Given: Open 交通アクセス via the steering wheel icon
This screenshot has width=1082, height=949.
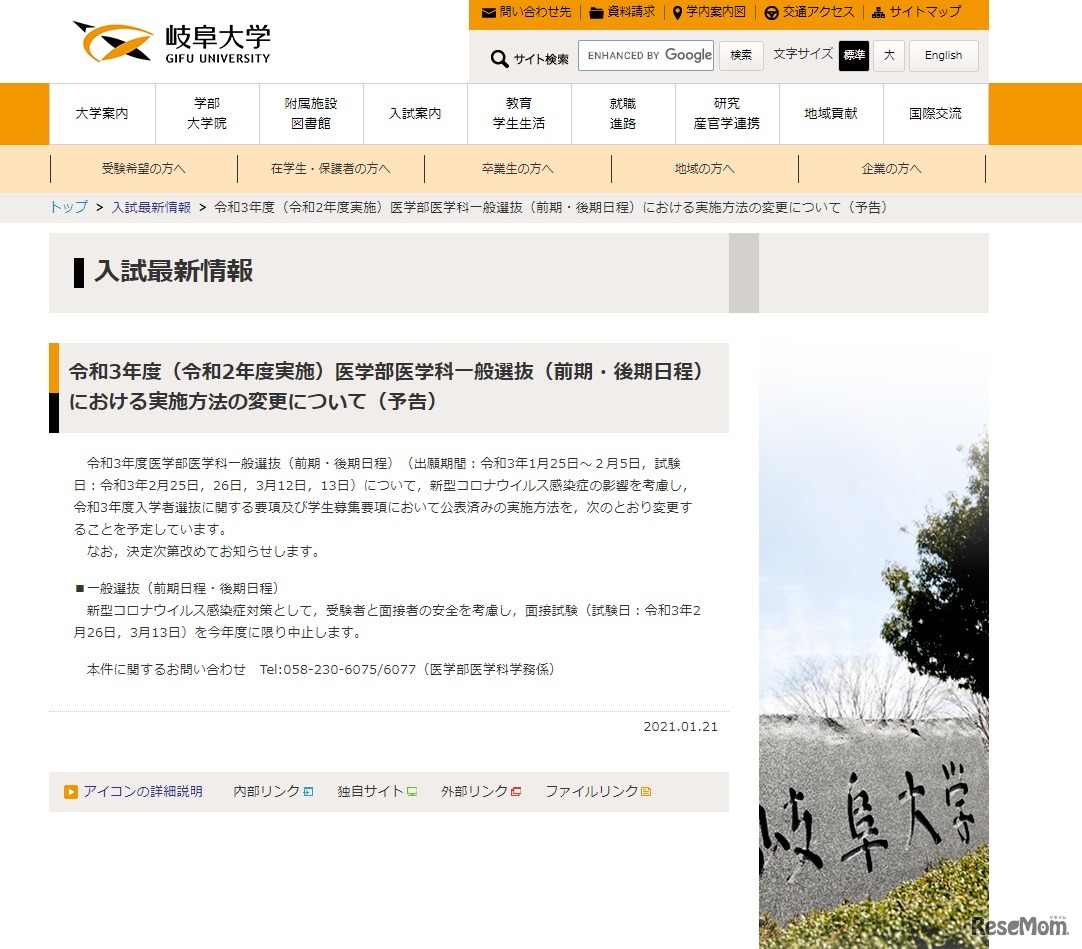Looking at the screenshot, I should 771,13.
